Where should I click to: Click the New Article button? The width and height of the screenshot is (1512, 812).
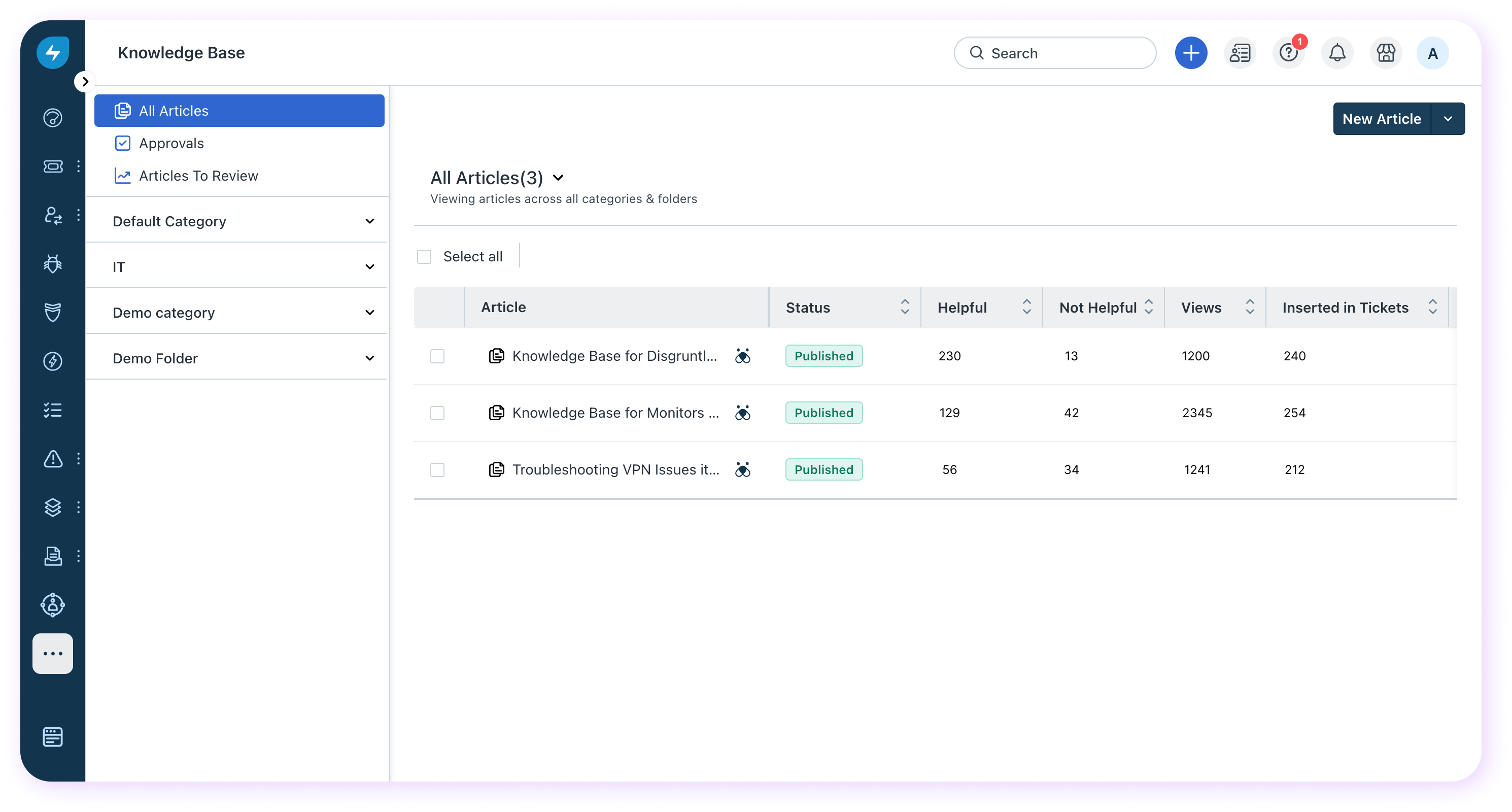(x=1382, y=119)
